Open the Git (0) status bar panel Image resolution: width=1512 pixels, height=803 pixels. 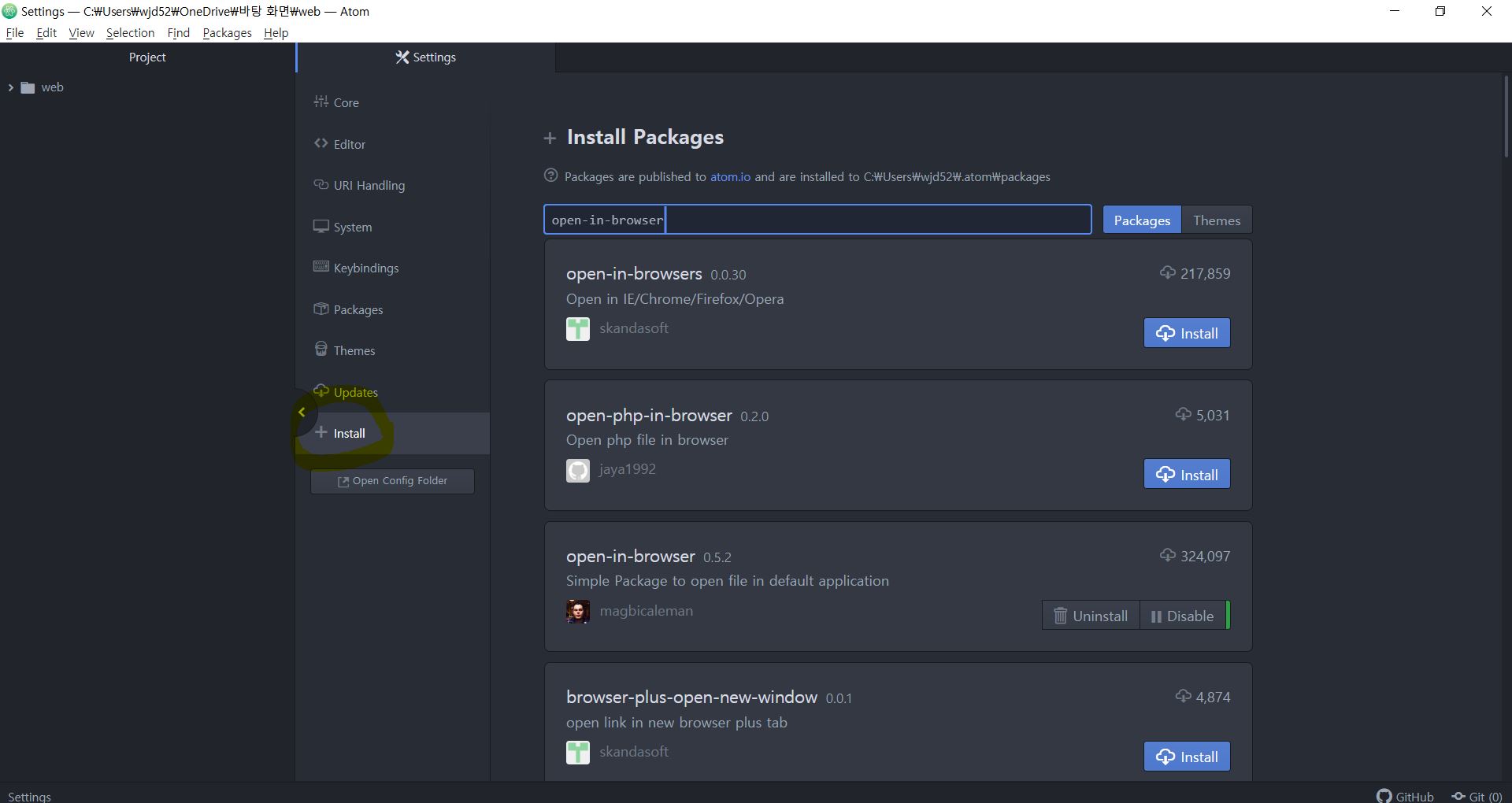[x=1477, y=796]
